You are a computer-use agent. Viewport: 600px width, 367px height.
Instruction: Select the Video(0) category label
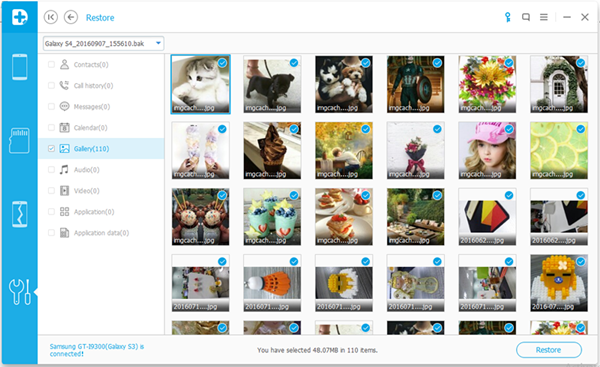[86, 191]
